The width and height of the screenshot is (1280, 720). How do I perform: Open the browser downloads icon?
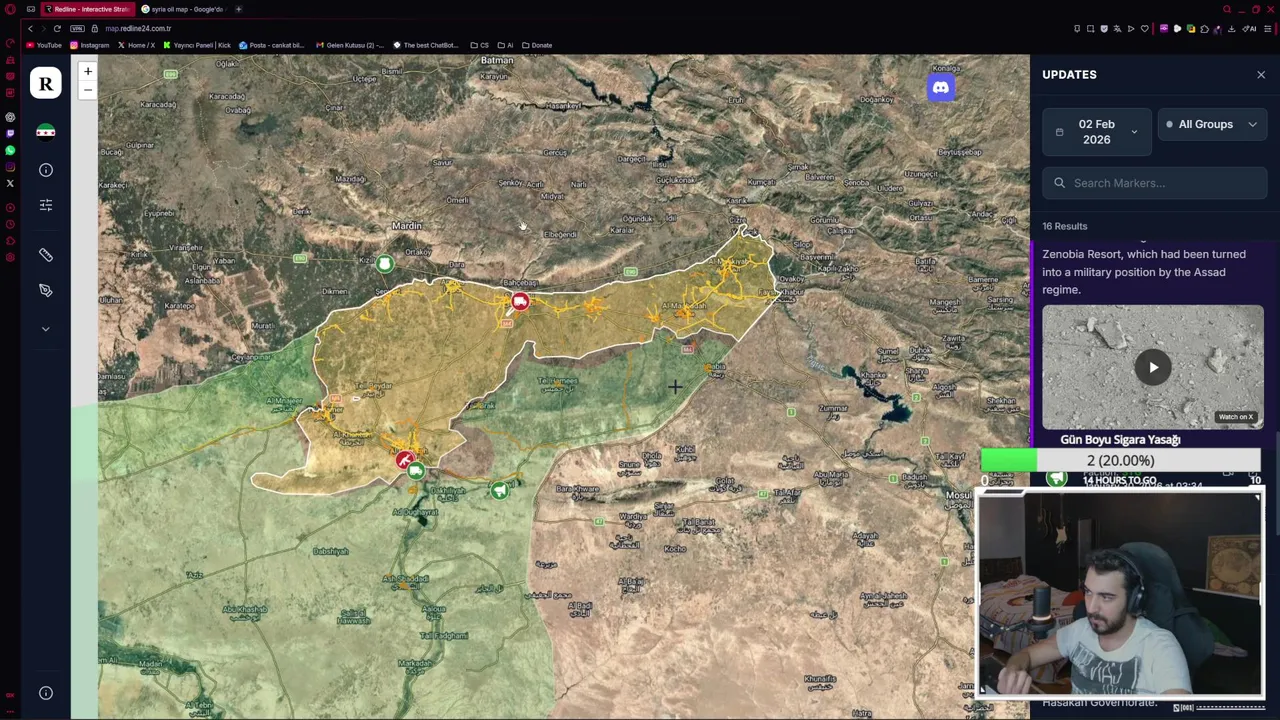coord(1231,28)
